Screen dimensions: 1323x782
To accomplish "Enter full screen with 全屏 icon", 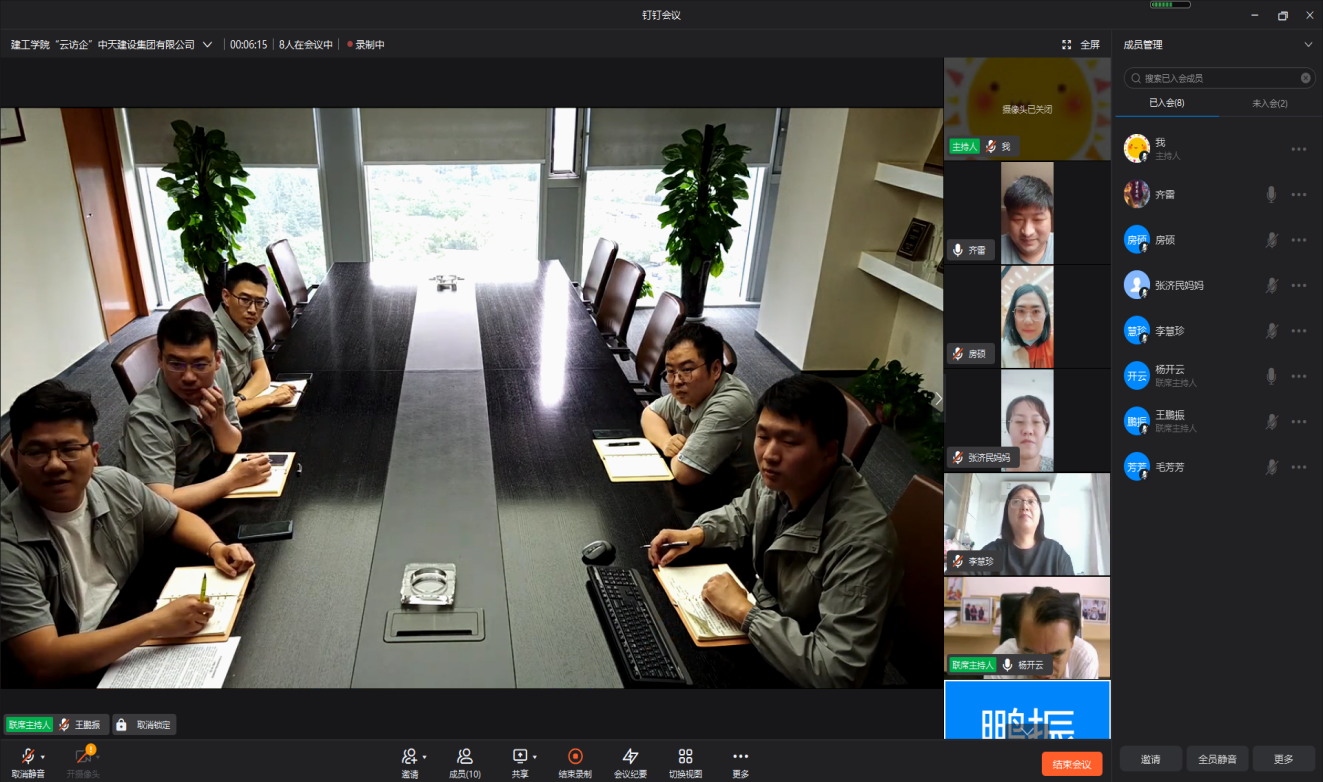I will (1067, 45).
